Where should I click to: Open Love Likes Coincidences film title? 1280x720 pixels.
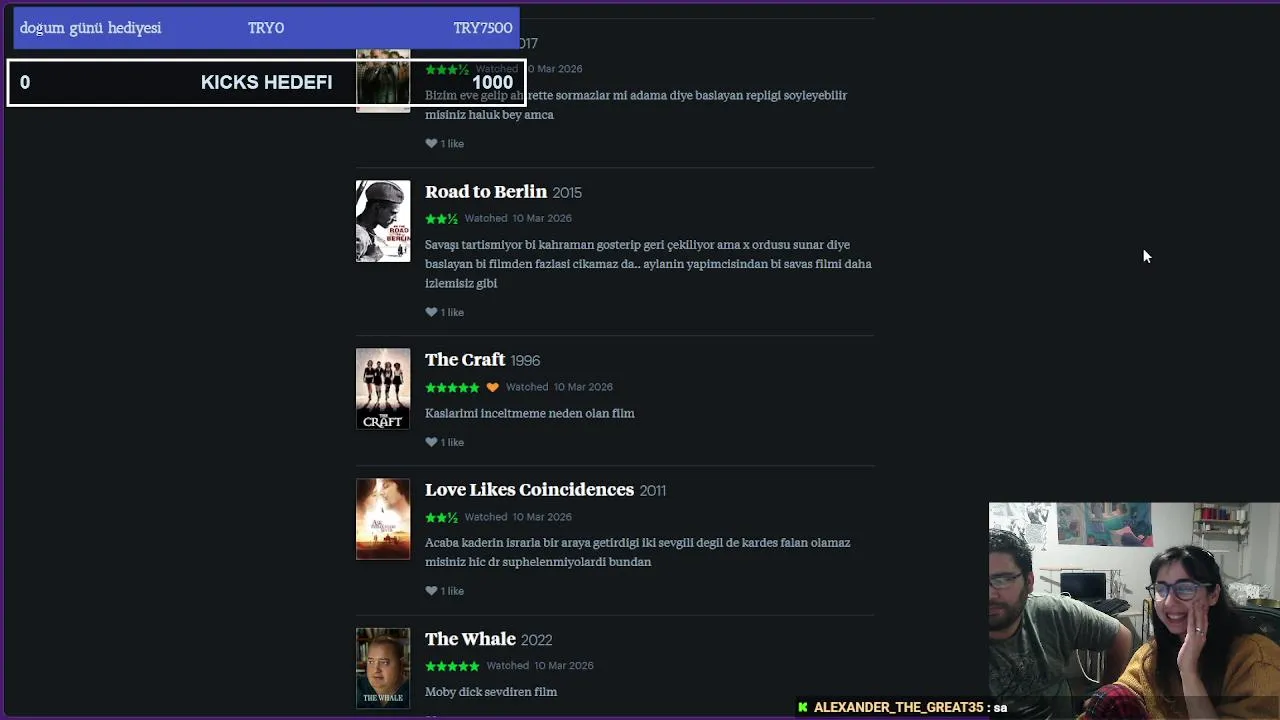click(529, 489)
